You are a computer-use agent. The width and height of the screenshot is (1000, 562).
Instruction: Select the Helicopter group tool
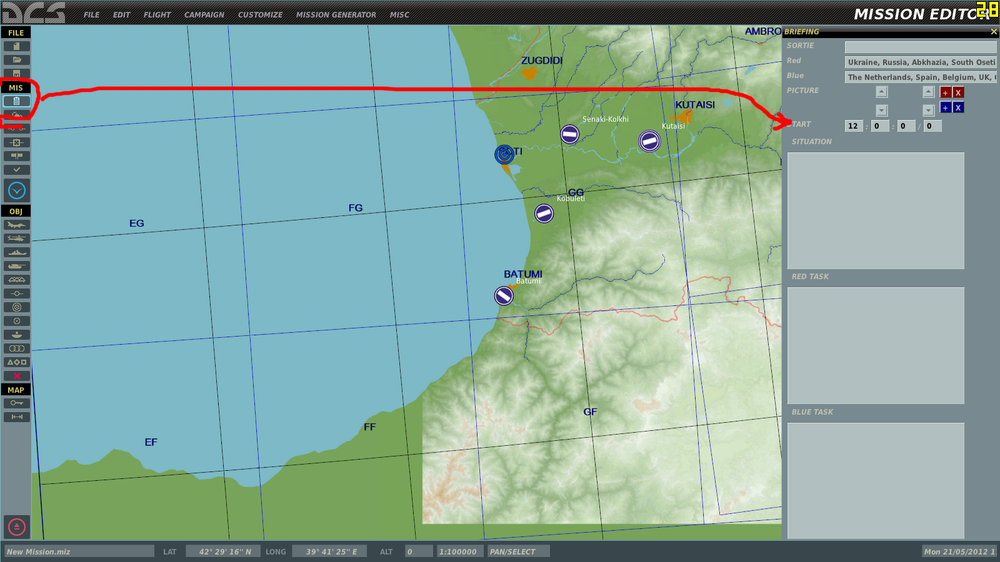click(17, 239)
